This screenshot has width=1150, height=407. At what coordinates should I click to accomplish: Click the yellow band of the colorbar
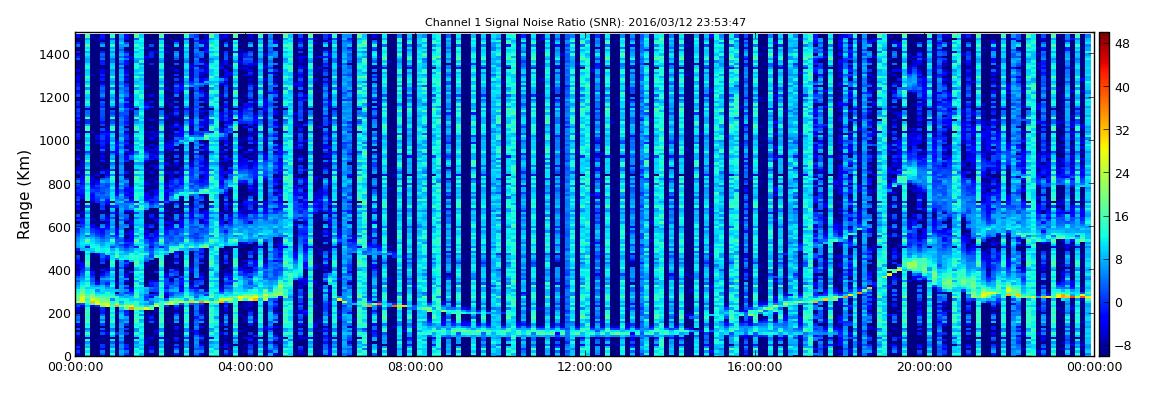1104,150
